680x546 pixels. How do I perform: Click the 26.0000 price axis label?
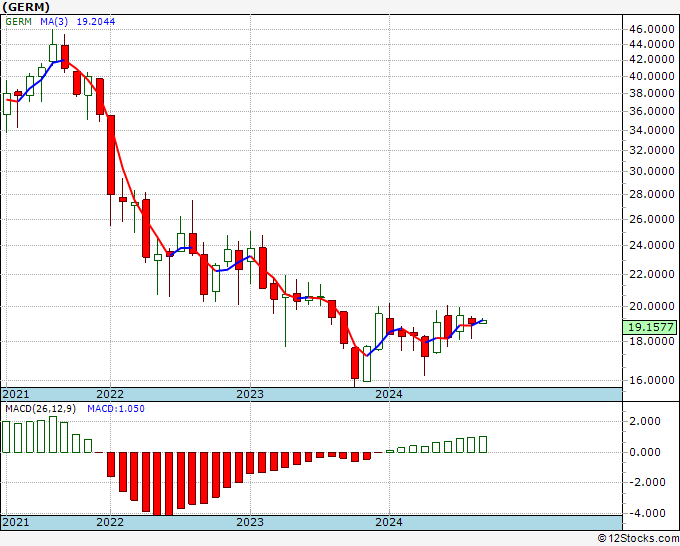pos(651,219)
